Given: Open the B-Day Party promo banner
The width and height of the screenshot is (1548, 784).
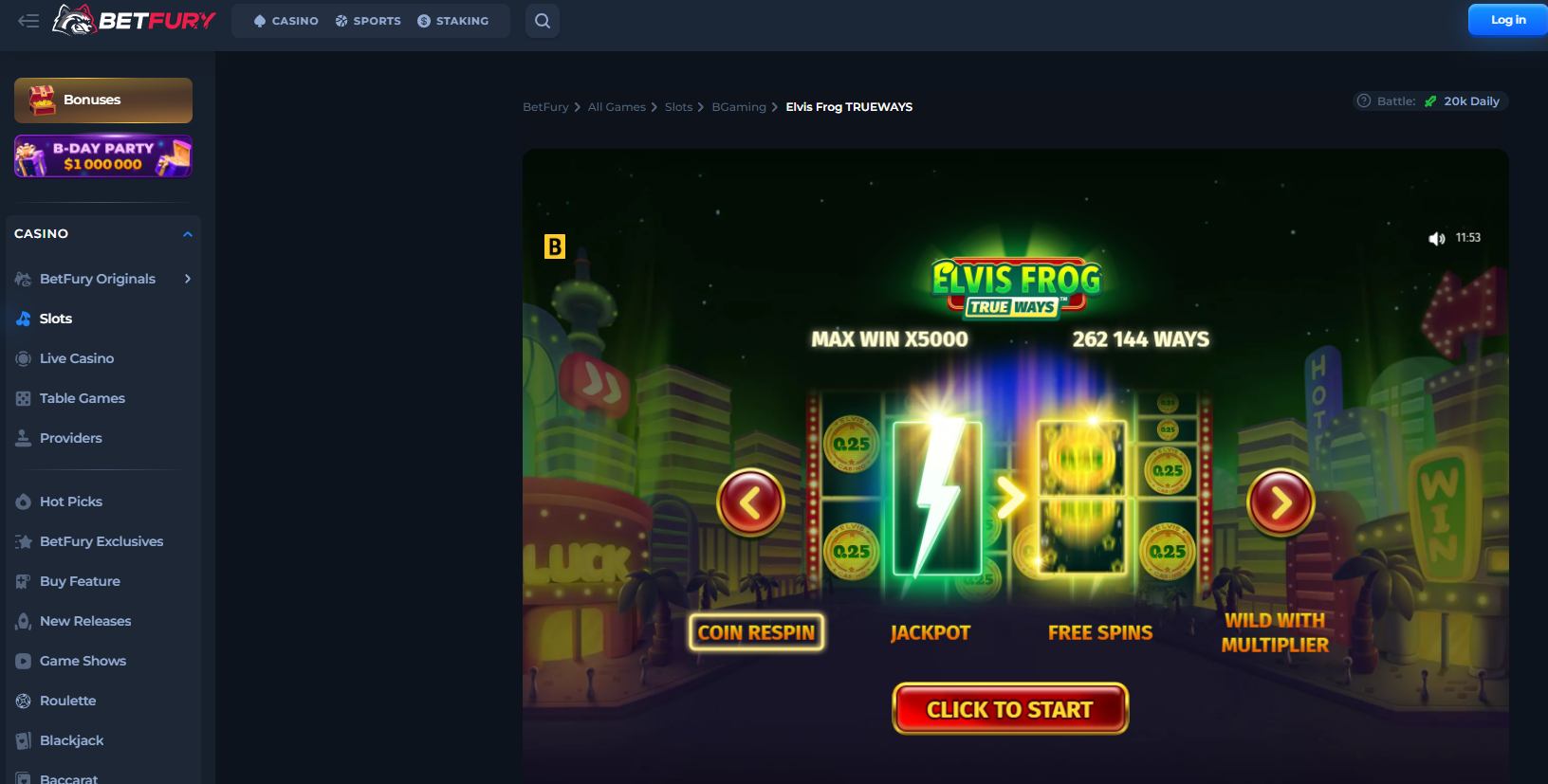Looking at the screenshot, I should click(103, 156).
